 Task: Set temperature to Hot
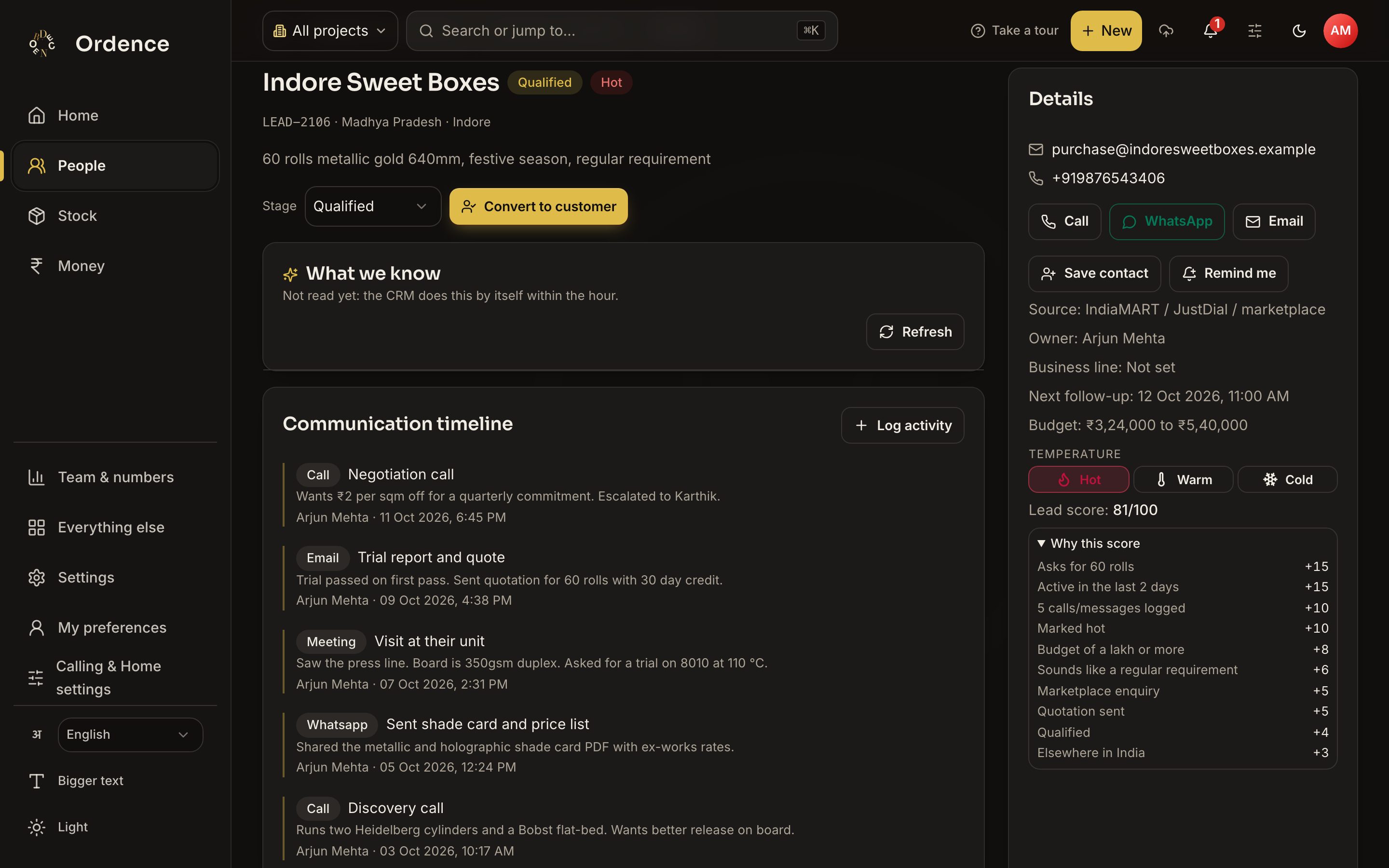(1078, 479)
